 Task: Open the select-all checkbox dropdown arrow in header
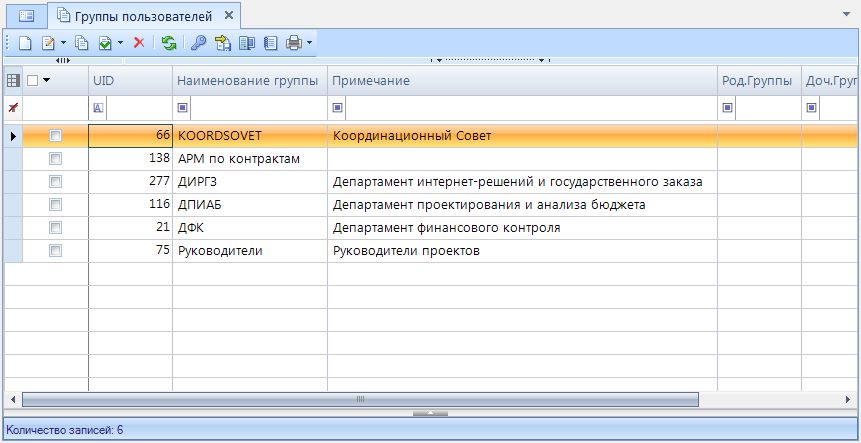coord(46,80)
